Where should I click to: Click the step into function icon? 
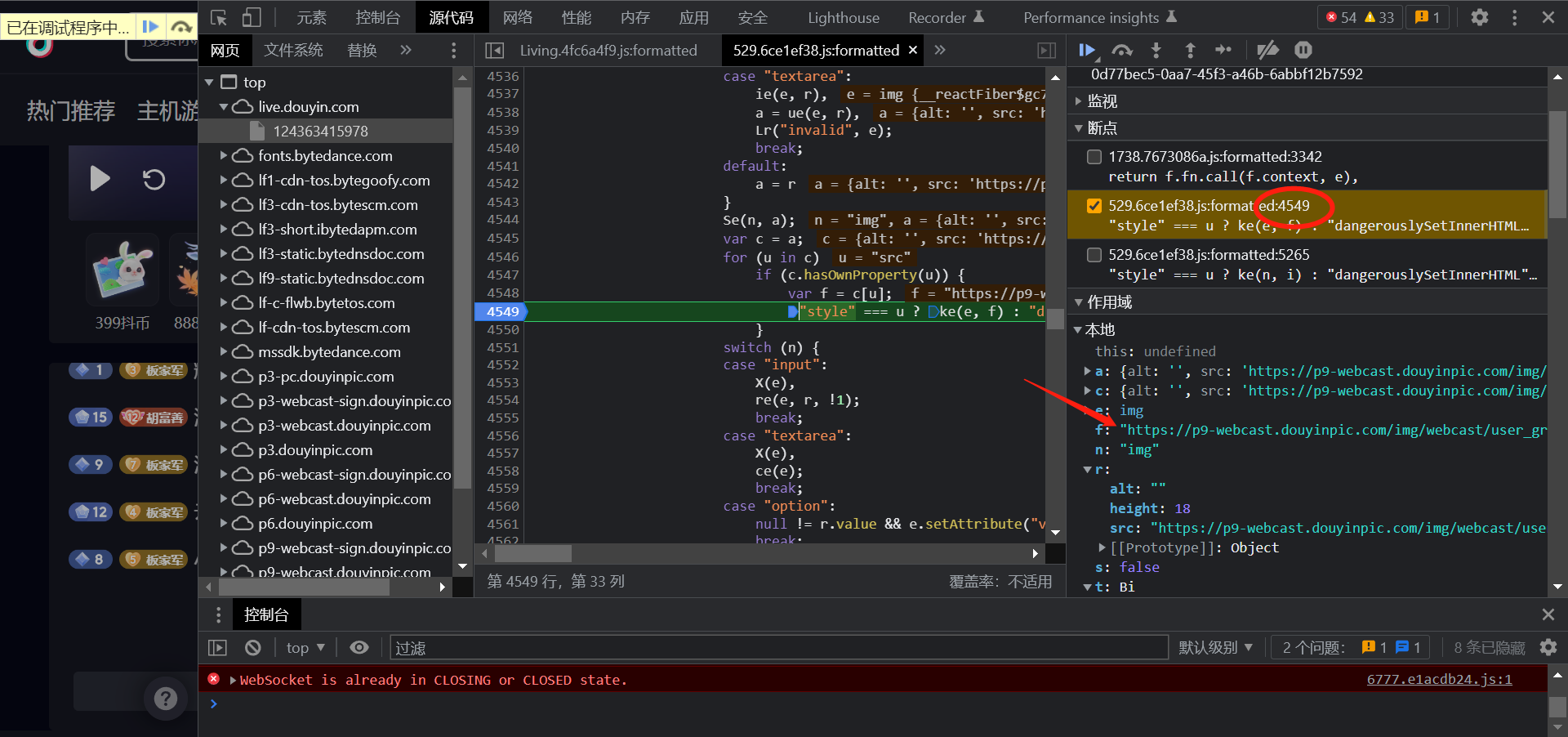point(1156,51)
